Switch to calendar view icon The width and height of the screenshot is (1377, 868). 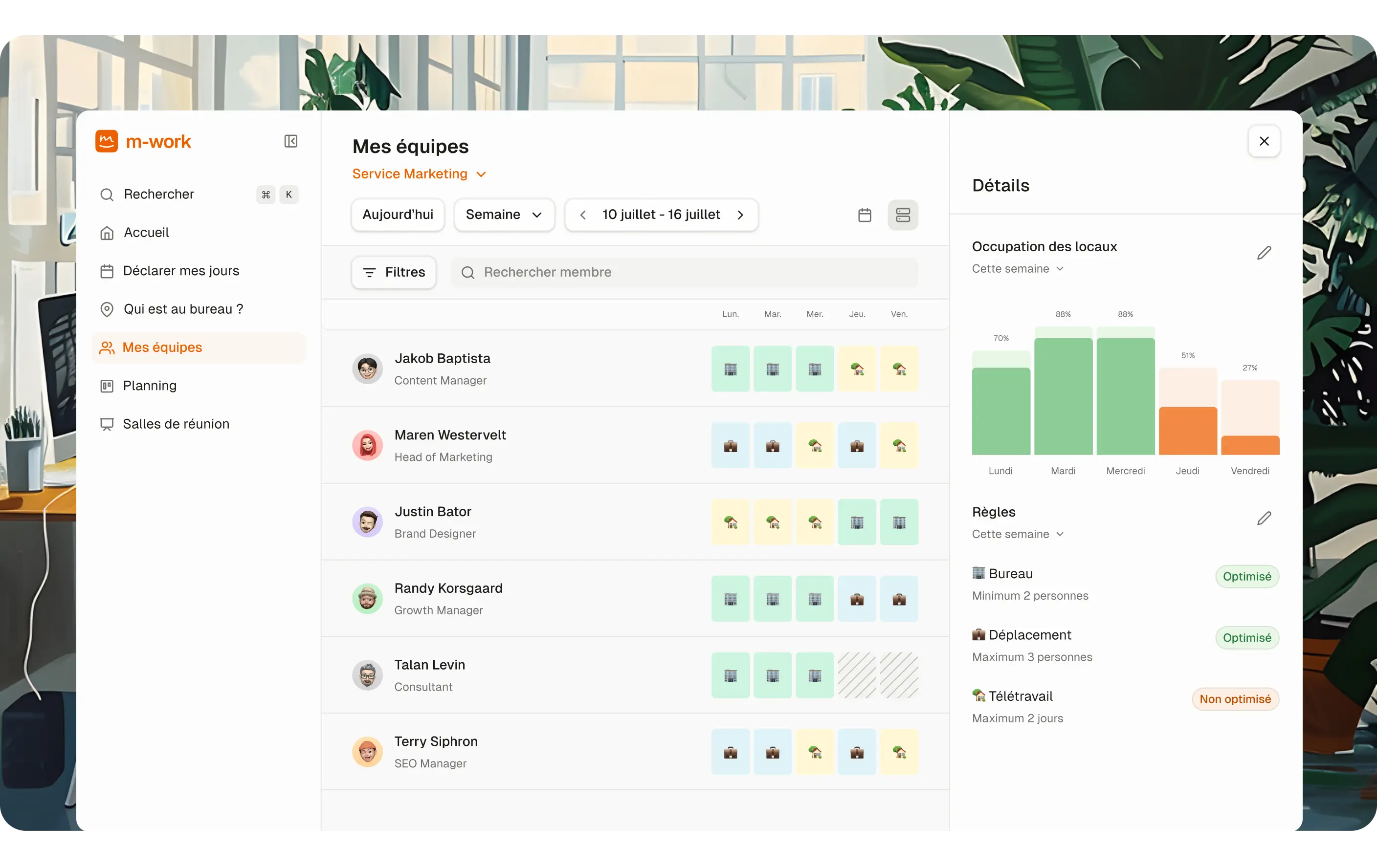coord(865,215)
